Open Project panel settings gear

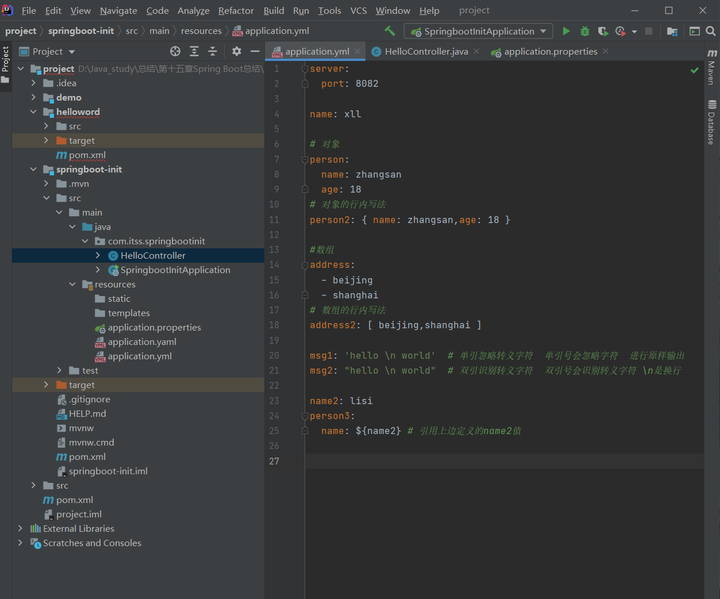(236, 51)
